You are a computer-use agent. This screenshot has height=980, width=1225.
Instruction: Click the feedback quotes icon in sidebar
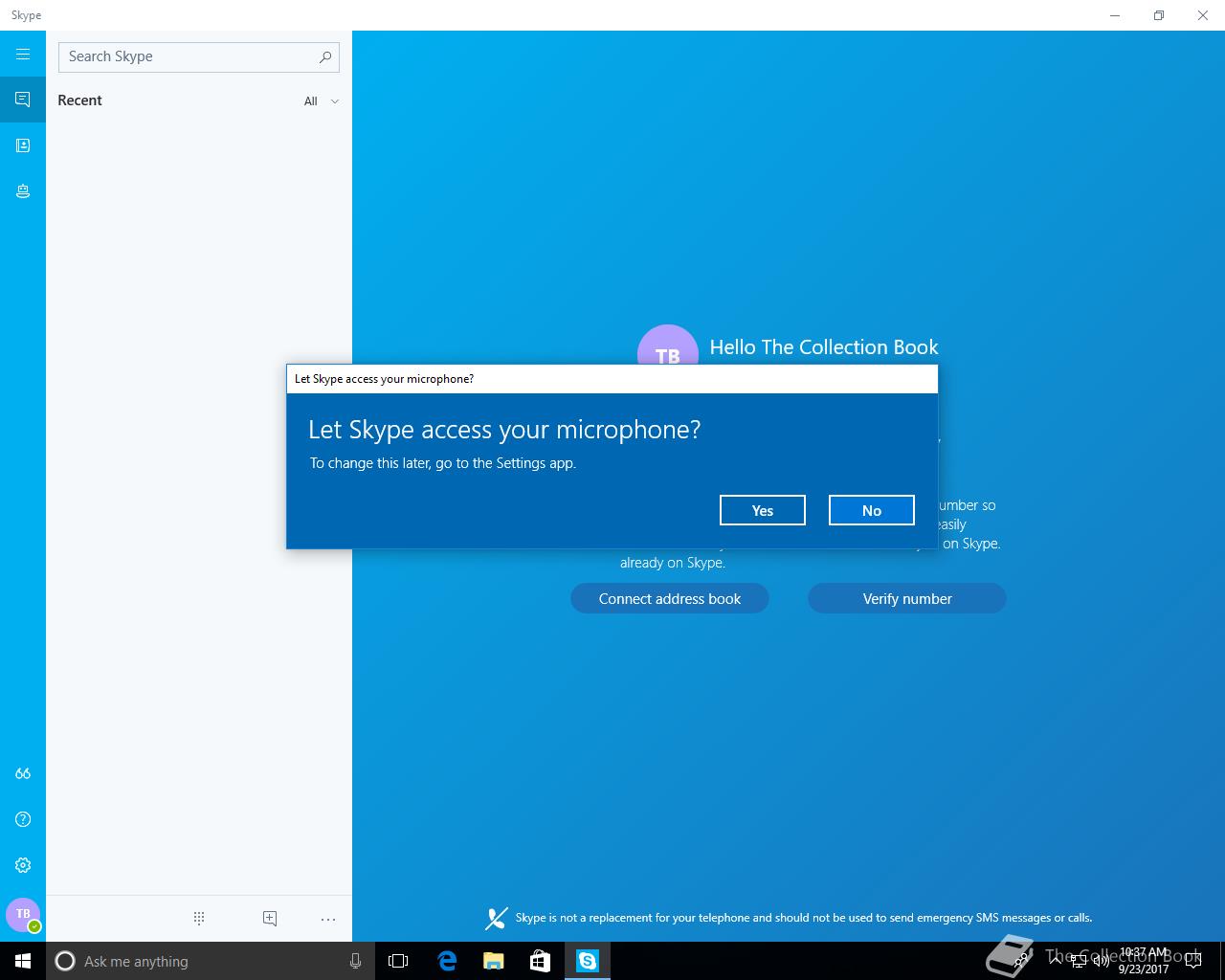click(23, 773)
